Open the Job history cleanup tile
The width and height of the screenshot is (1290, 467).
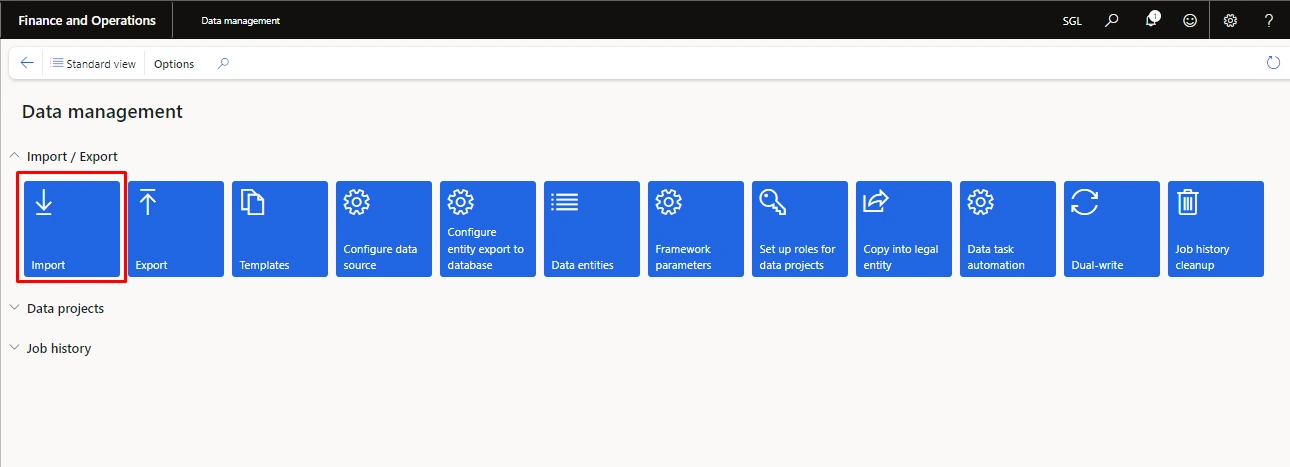click(1216, 228)
